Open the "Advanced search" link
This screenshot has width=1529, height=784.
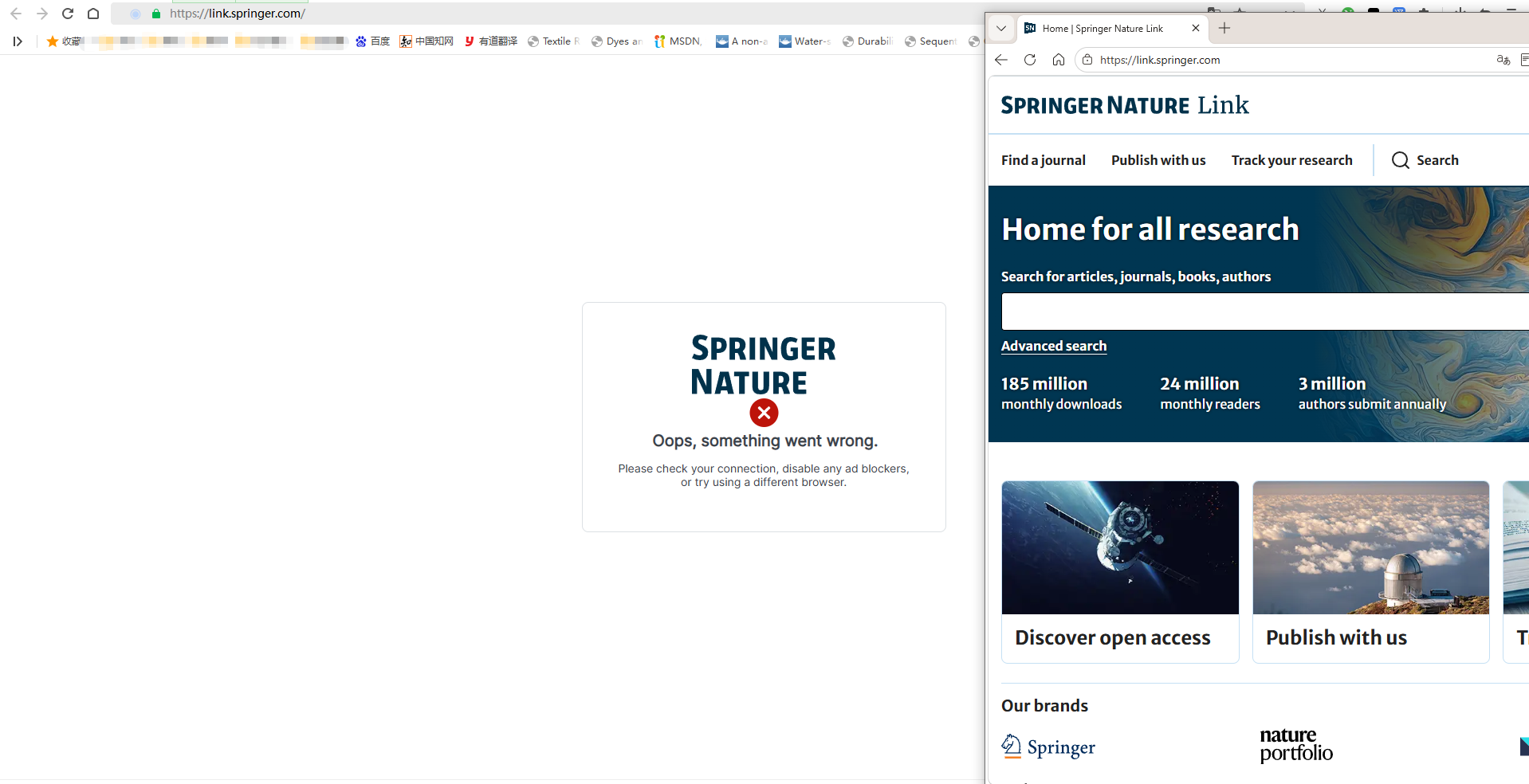coord(1054,346)
